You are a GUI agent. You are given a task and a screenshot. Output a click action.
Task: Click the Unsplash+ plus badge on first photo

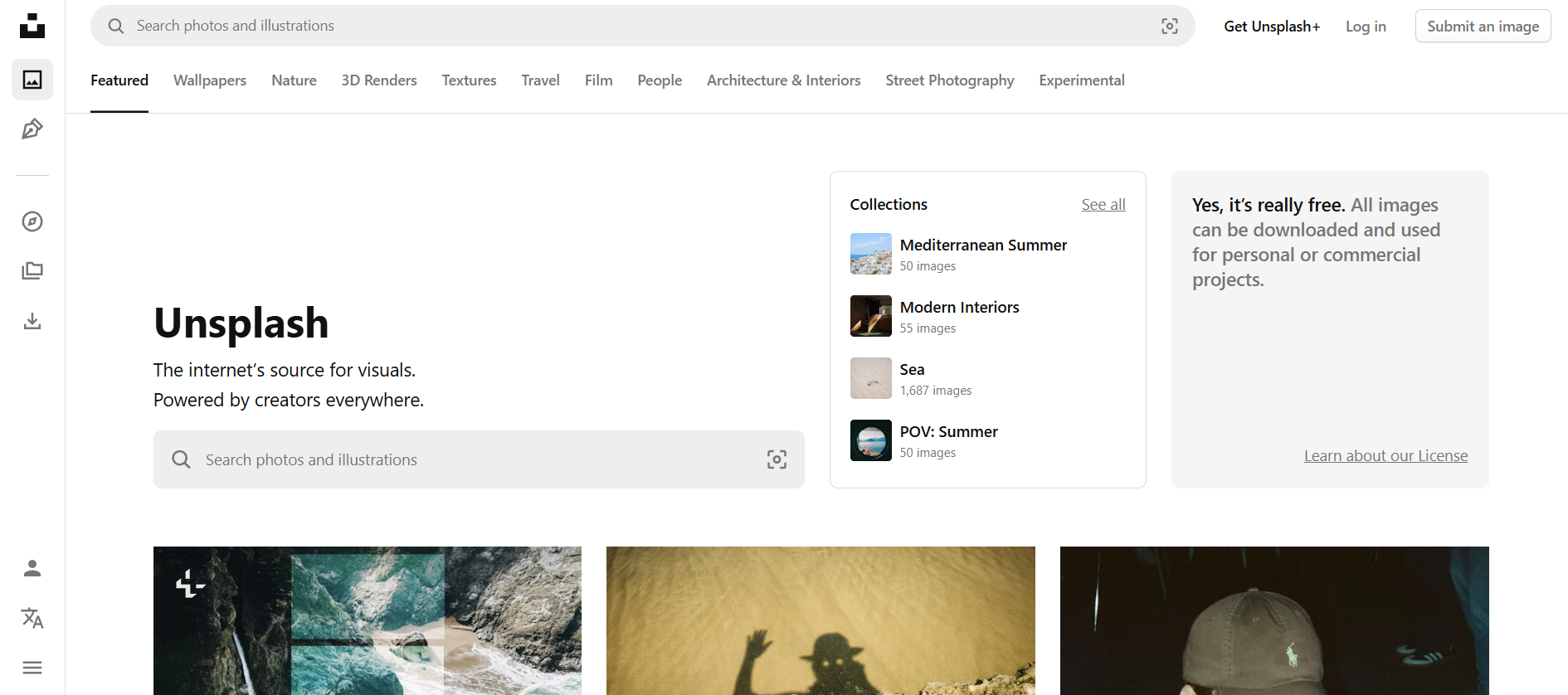tap(190, 584)
